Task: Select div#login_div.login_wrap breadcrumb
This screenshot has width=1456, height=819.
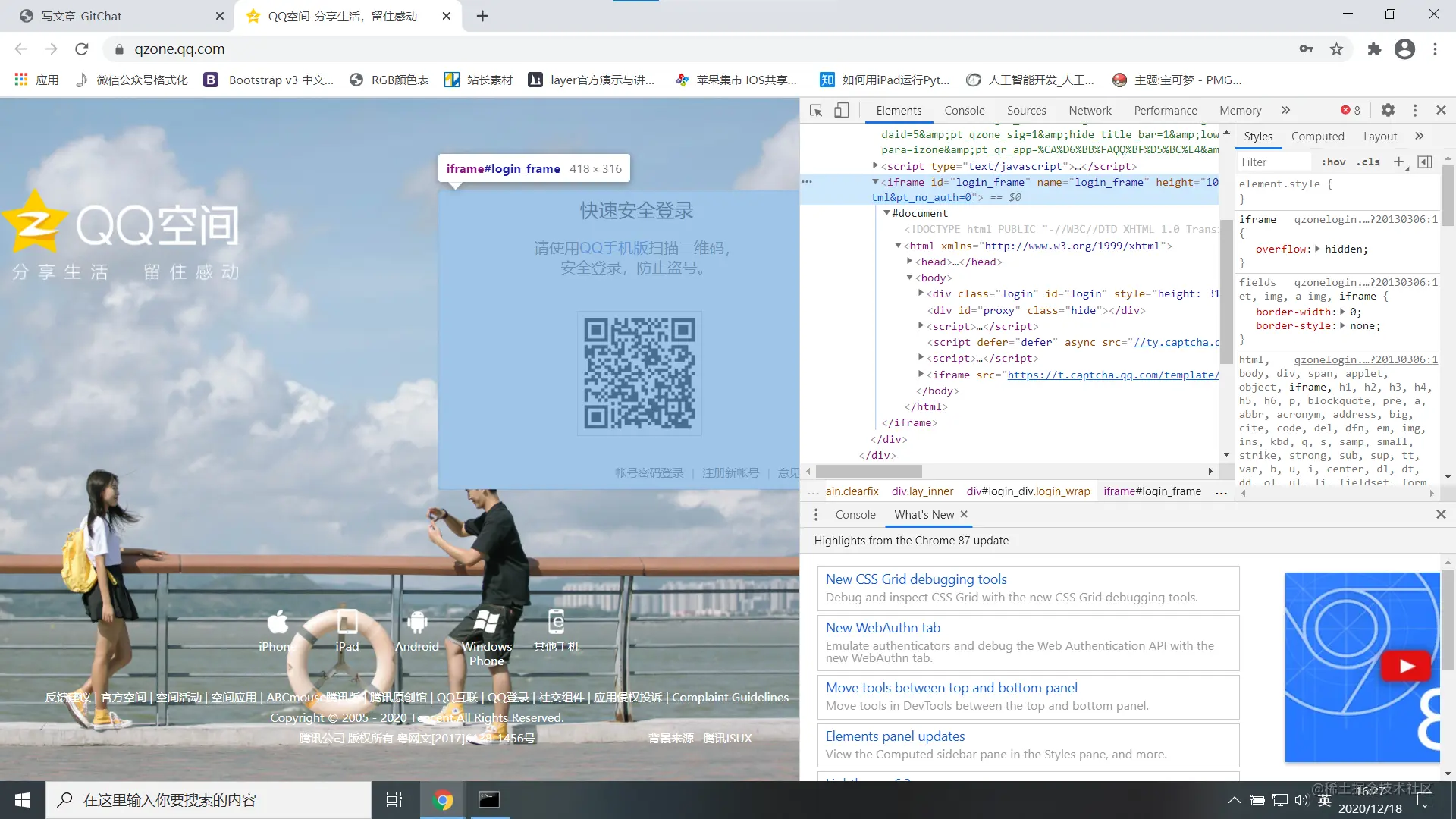Action: [x=1028, y=491]
